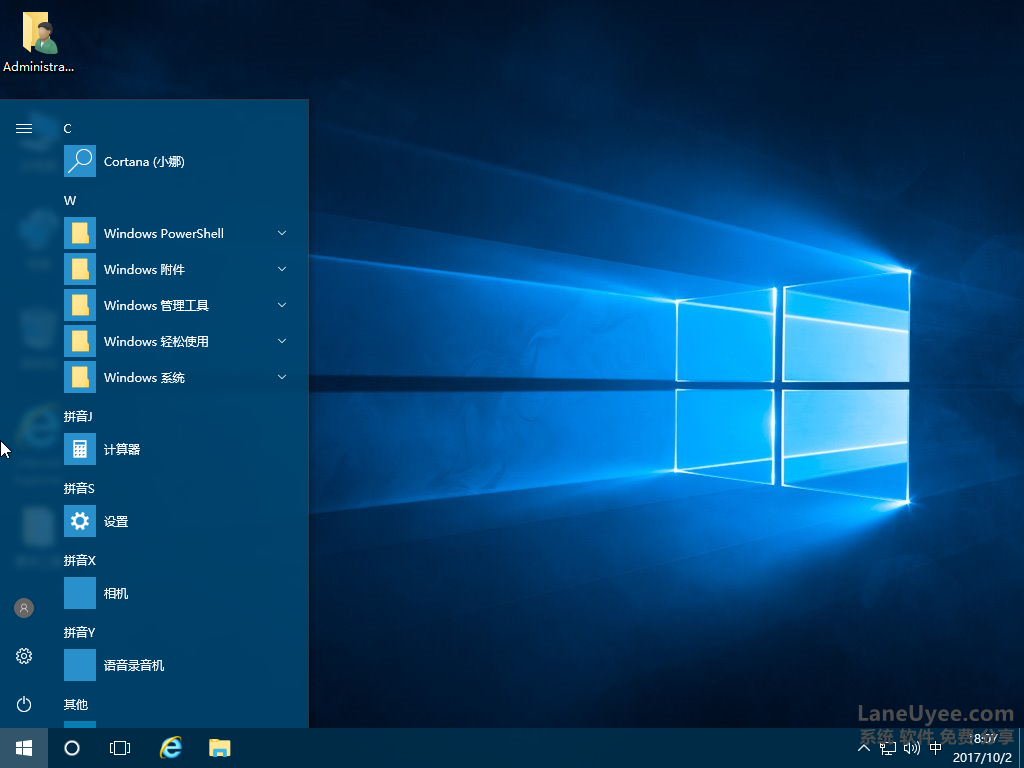The image size is (1024, 768).
Task: Open the taskbar date 2017/10/2
Action: 982,758
